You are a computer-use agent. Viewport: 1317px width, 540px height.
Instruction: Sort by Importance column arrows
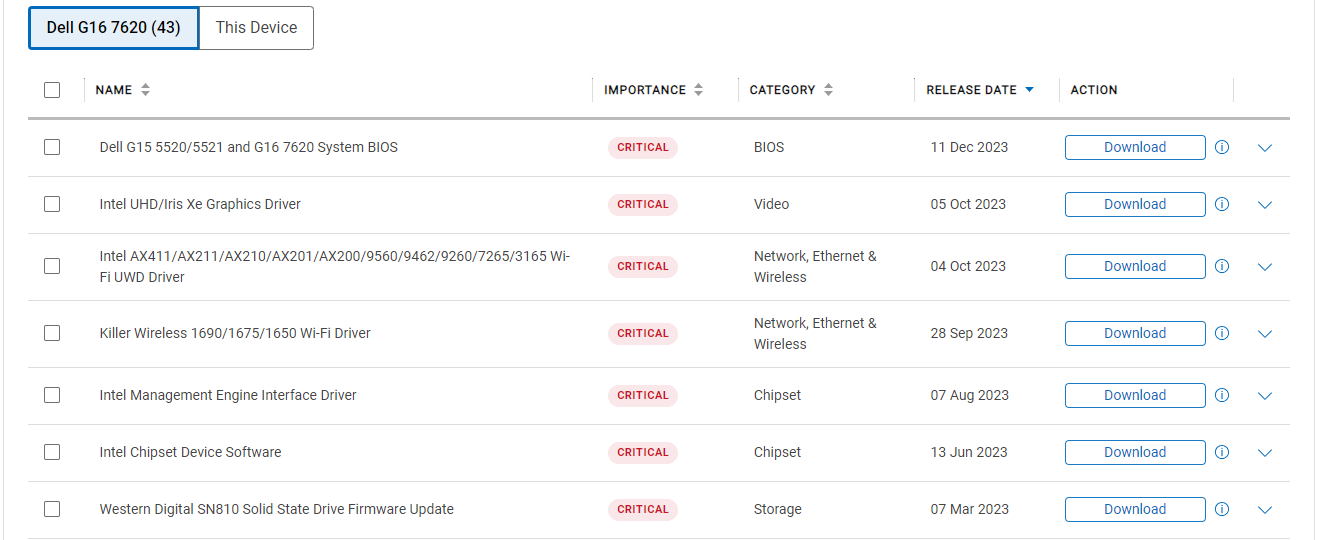[x=698, y=90]
